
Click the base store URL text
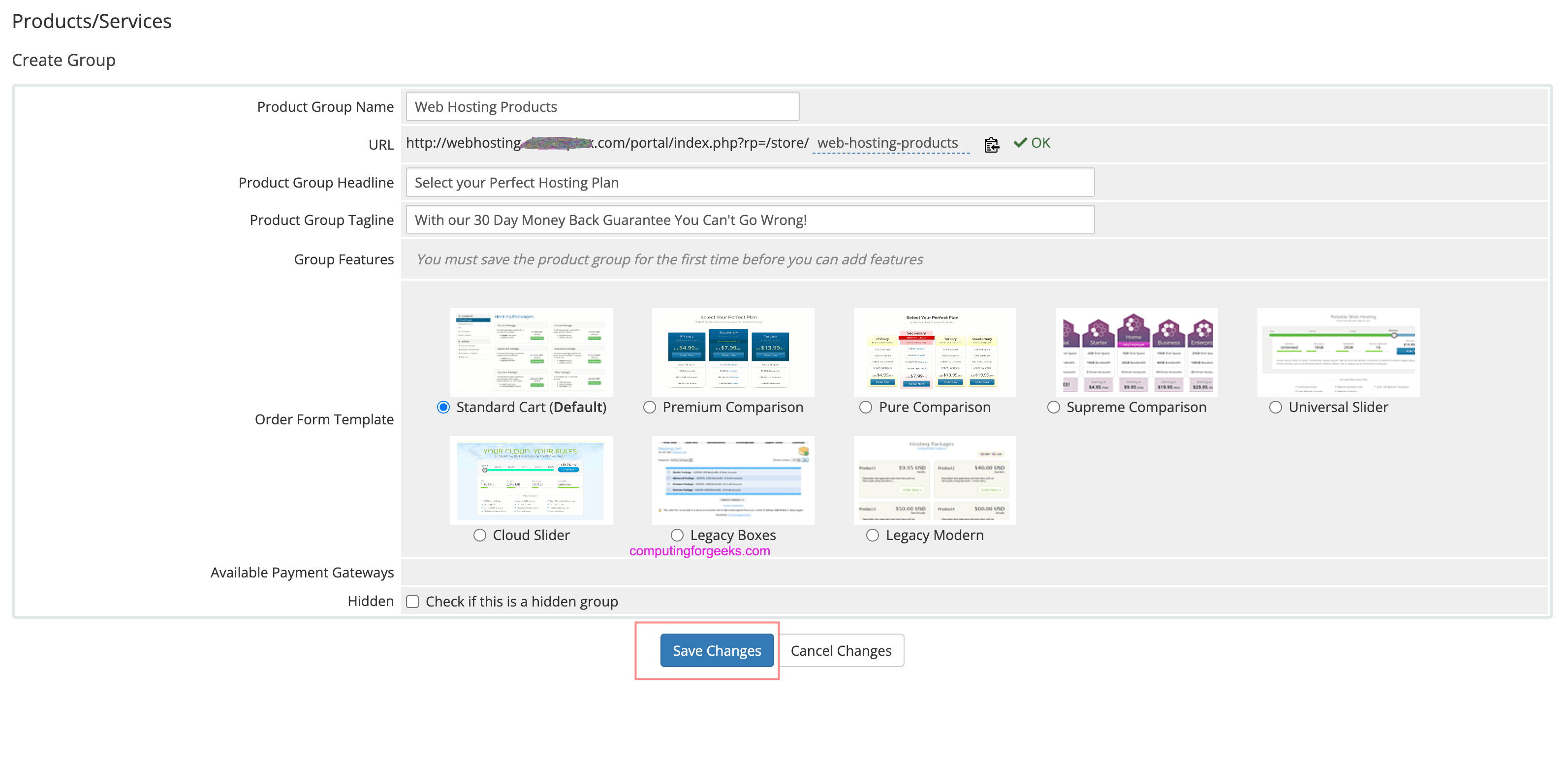click(607, 143)
